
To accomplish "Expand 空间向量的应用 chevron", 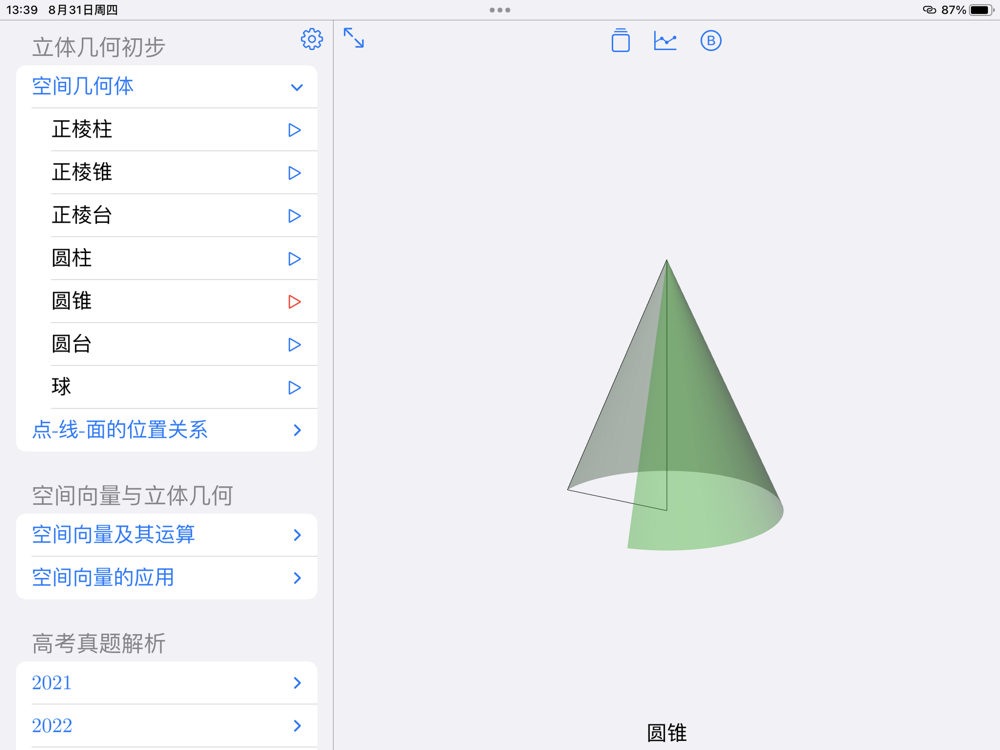I will (x=297, y=578).
